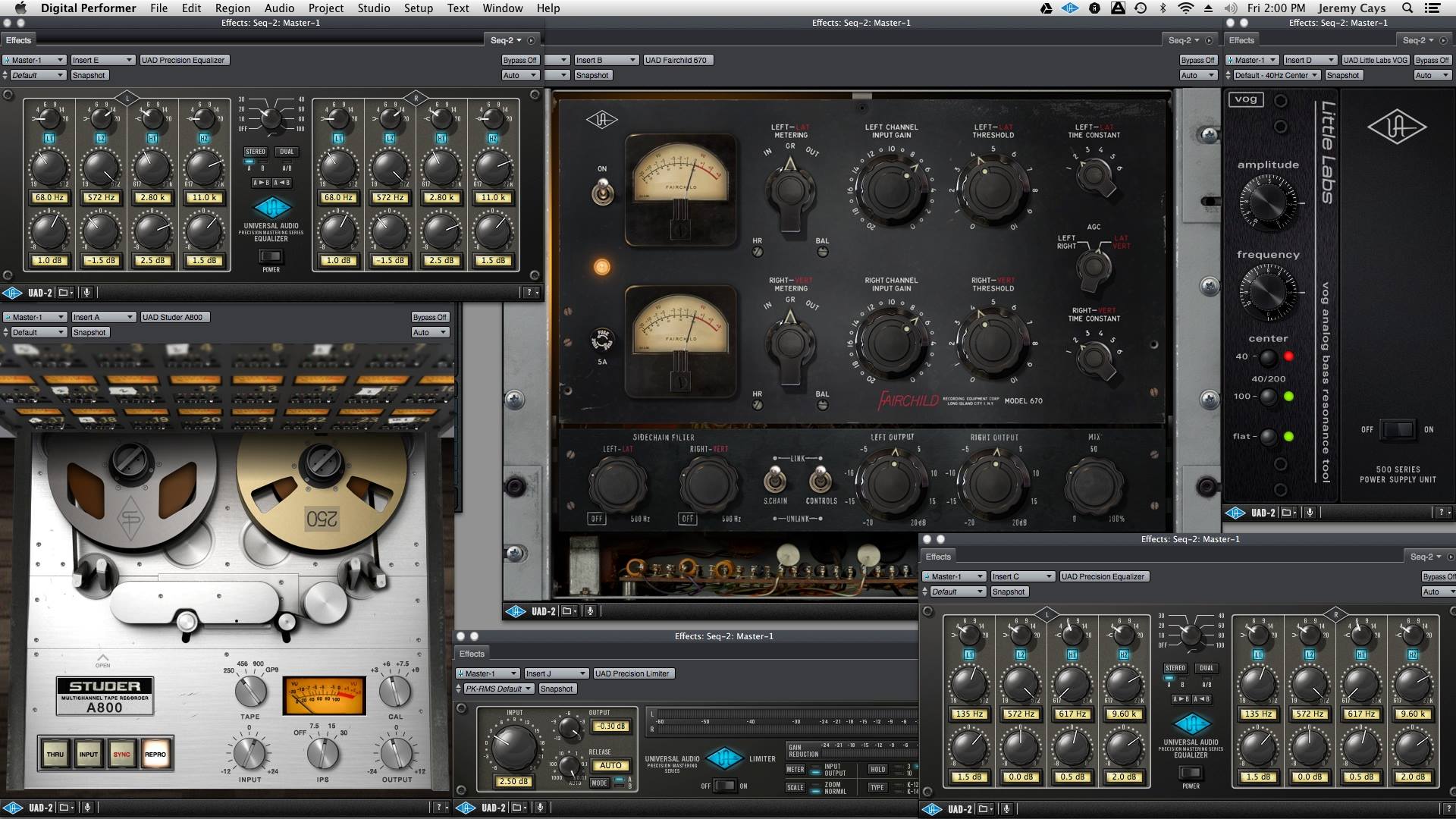The image size is (1456, 819).
Task: Toggle the Little Labs VOG power supply OFF/ON switch
Action: coord(1397,429)
